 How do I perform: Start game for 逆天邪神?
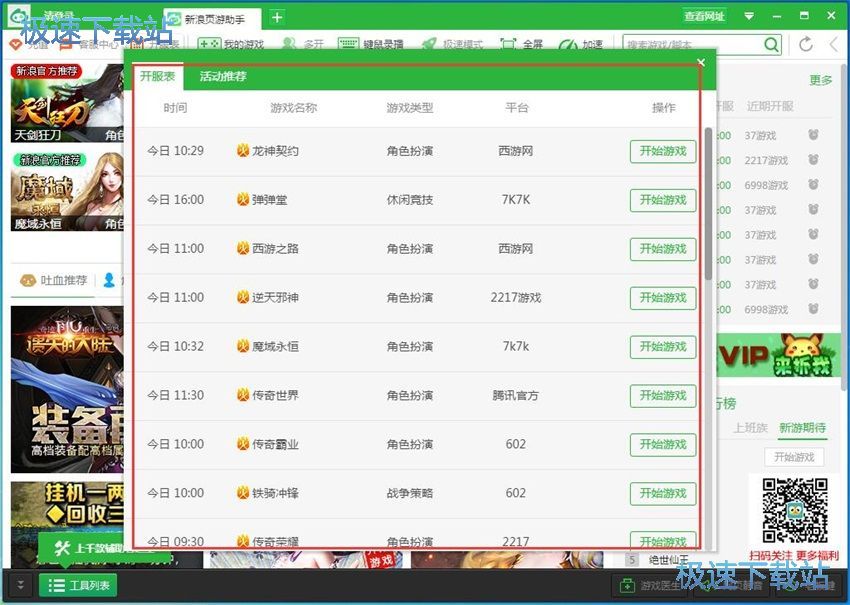pos(663,297)
